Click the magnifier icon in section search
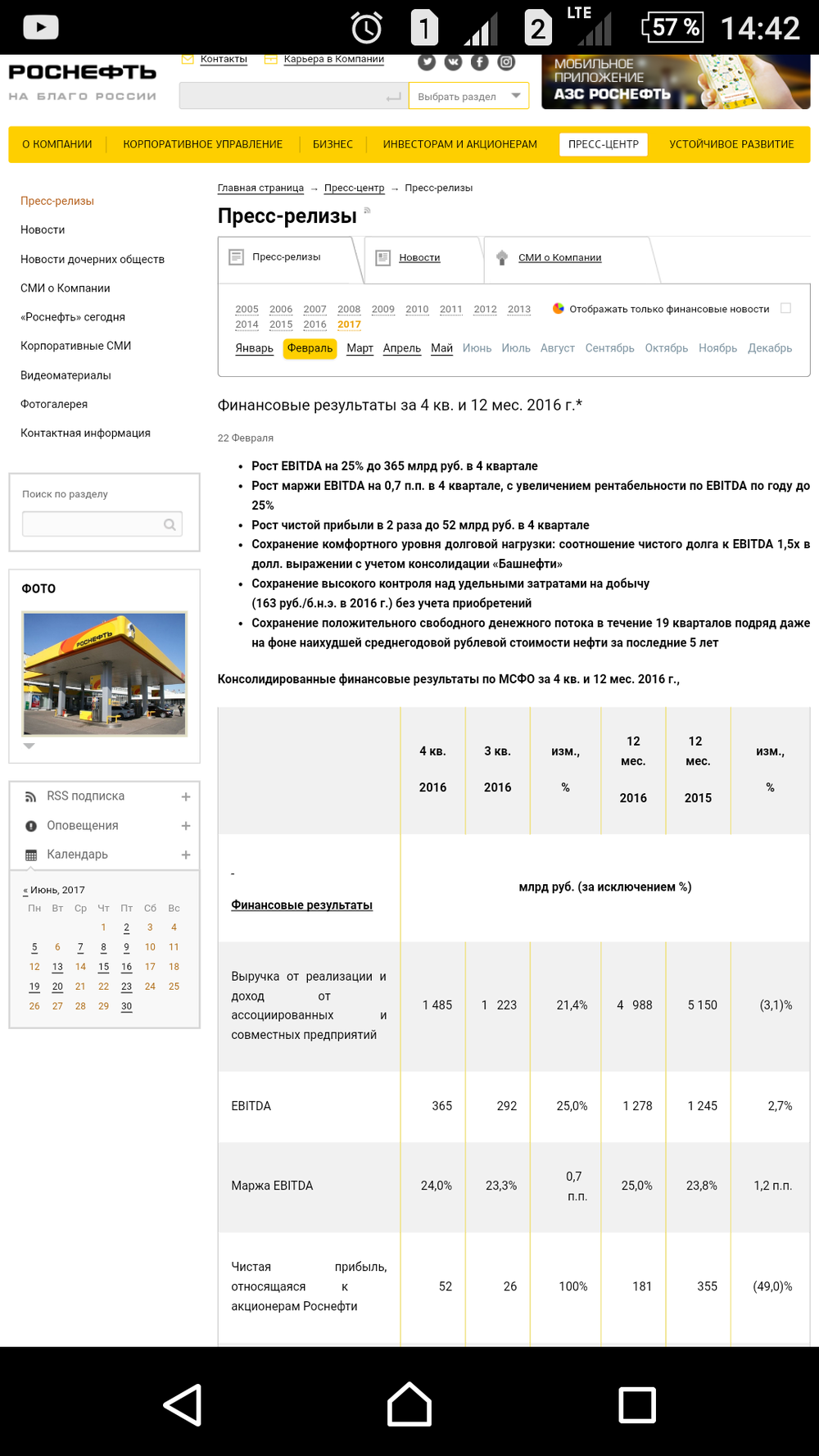 click(x=170, y=524)
